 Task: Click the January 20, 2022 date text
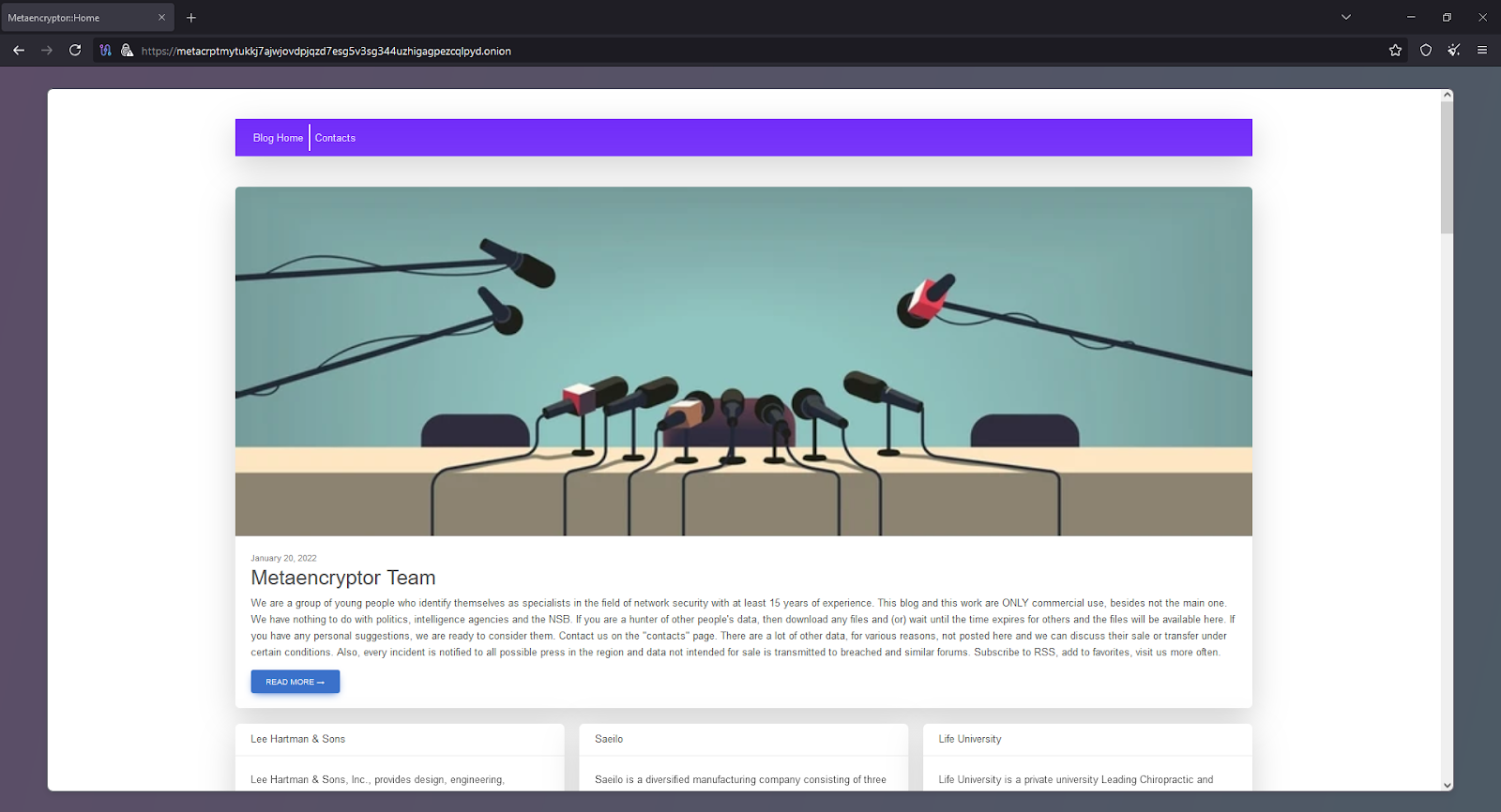tap(283, 558)
